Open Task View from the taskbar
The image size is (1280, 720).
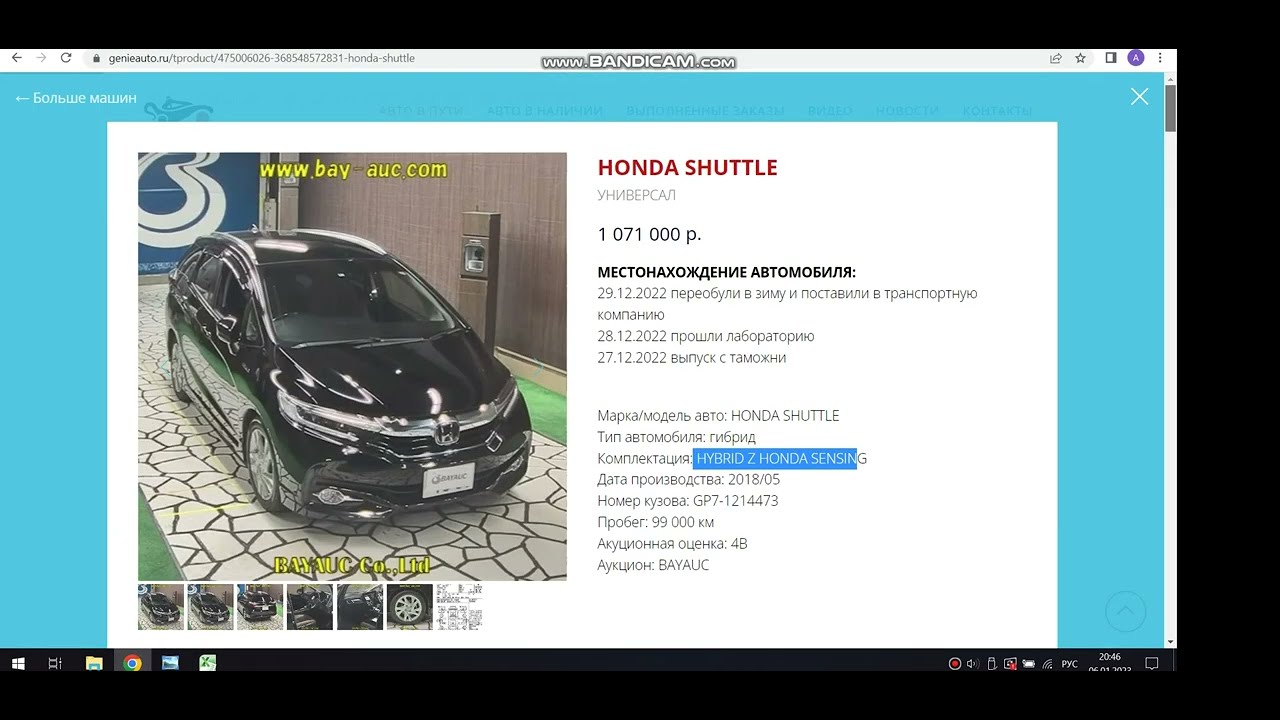[x=55, y=663]
